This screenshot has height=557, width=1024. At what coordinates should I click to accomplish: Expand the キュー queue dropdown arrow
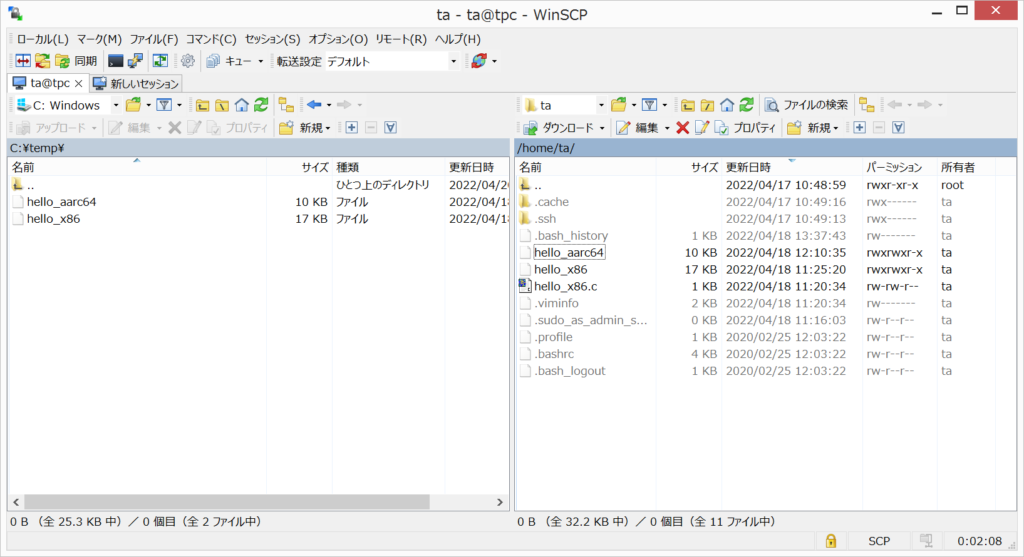coord(261,61)
